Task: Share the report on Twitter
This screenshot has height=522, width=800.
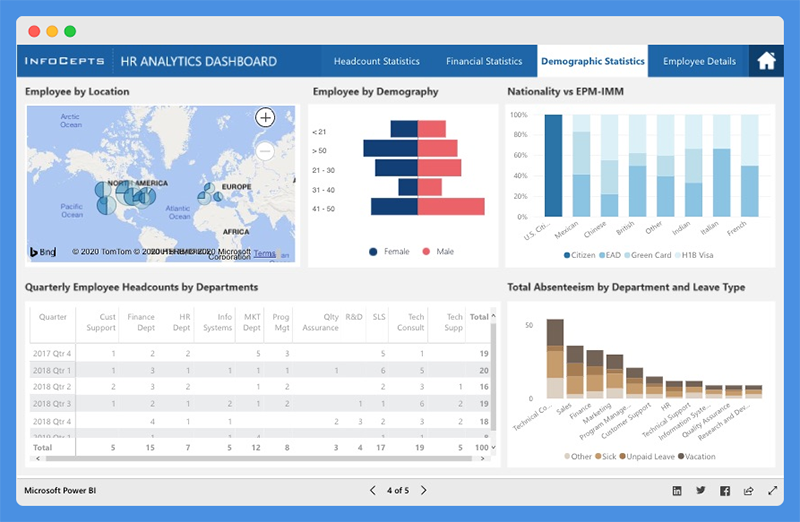Action: [x=701, y=491]
